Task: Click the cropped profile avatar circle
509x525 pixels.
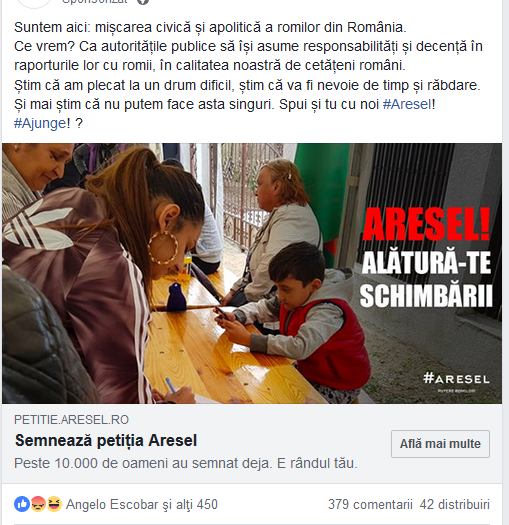Action: click(x=33, y=3)
